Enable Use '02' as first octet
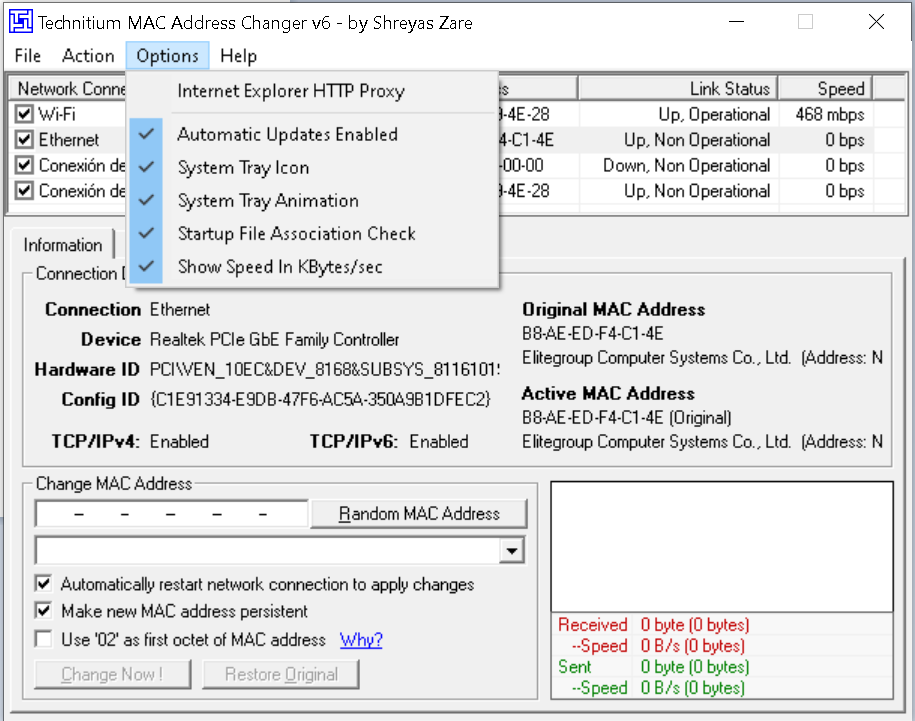This screenshot has width=915, height=721. pyautogui.click(x=43, y=639)
